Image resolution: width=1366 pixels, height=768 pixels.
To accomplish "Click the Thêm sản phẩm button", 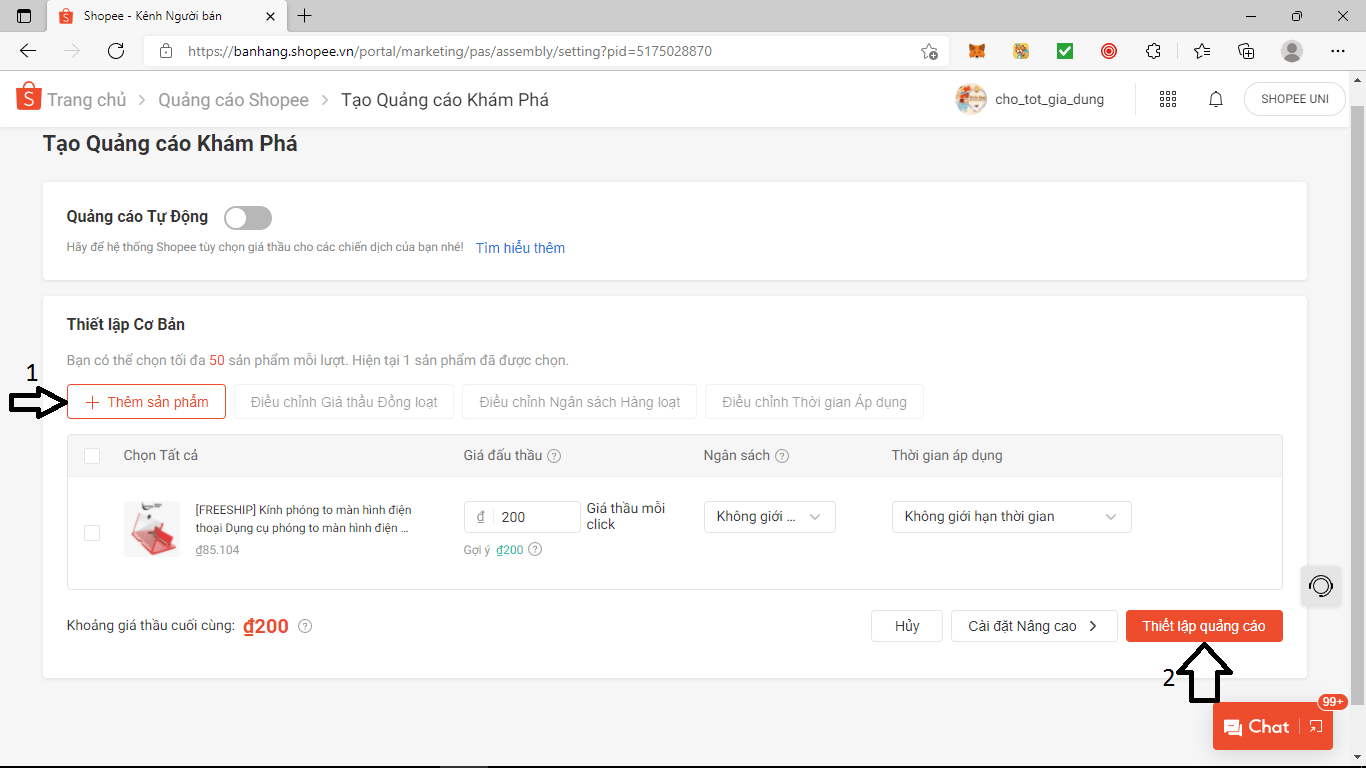I will point(147,402).
